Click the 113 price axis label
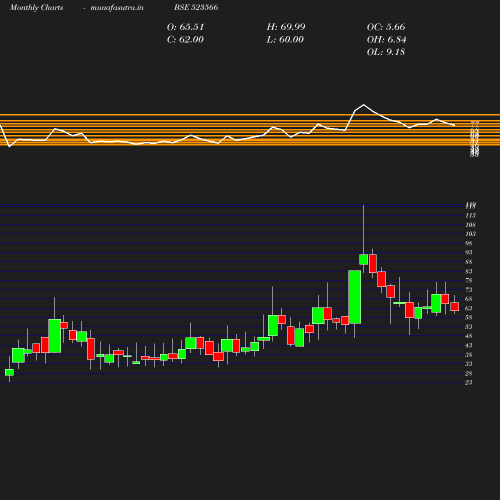 point(471,215)
